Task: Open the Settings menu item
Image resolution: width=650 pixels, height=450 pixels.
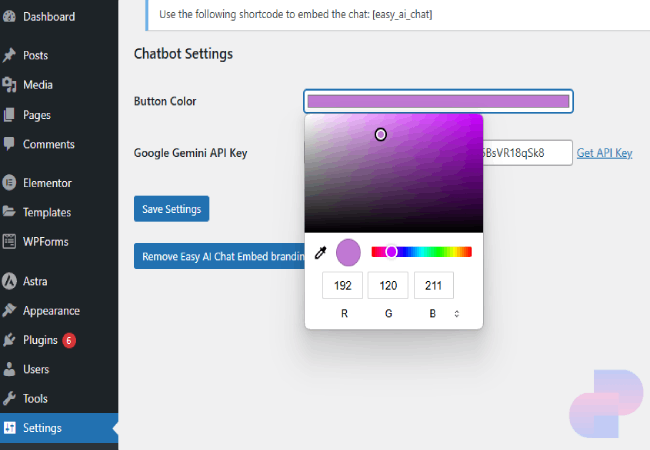Action: pyautogui.click(x=42, y=428)
